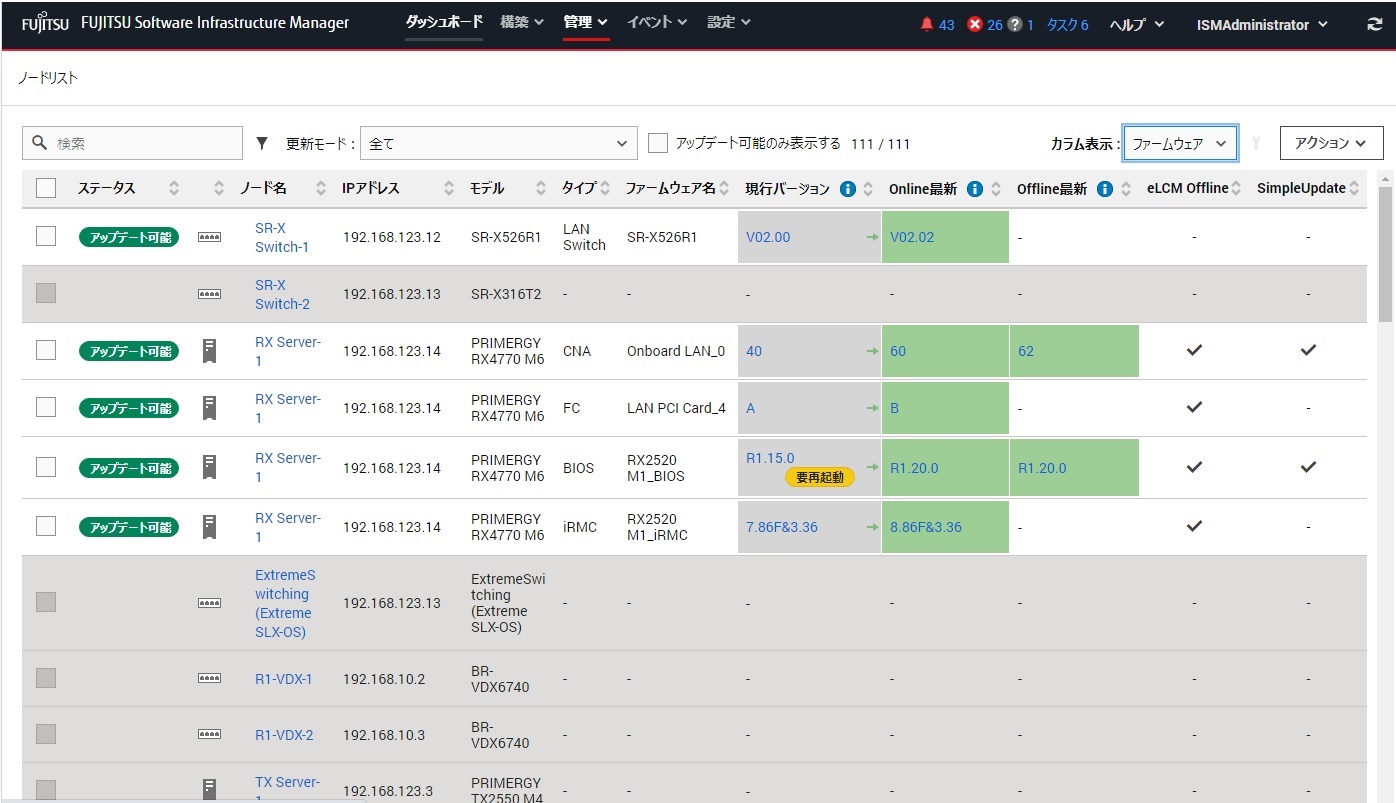This screenshot has height=803, width=1396.
Task: Click green Online cell 8.86F&3.36
Action: coord(945,527)
